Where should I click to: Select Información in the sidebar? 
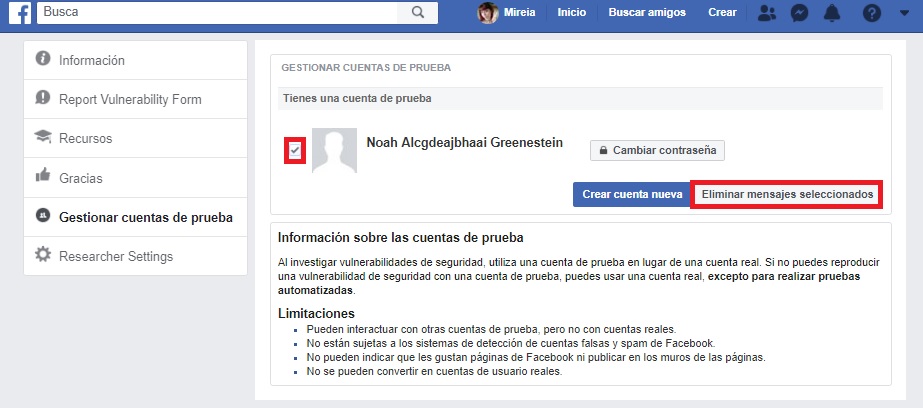pos(135,60)
